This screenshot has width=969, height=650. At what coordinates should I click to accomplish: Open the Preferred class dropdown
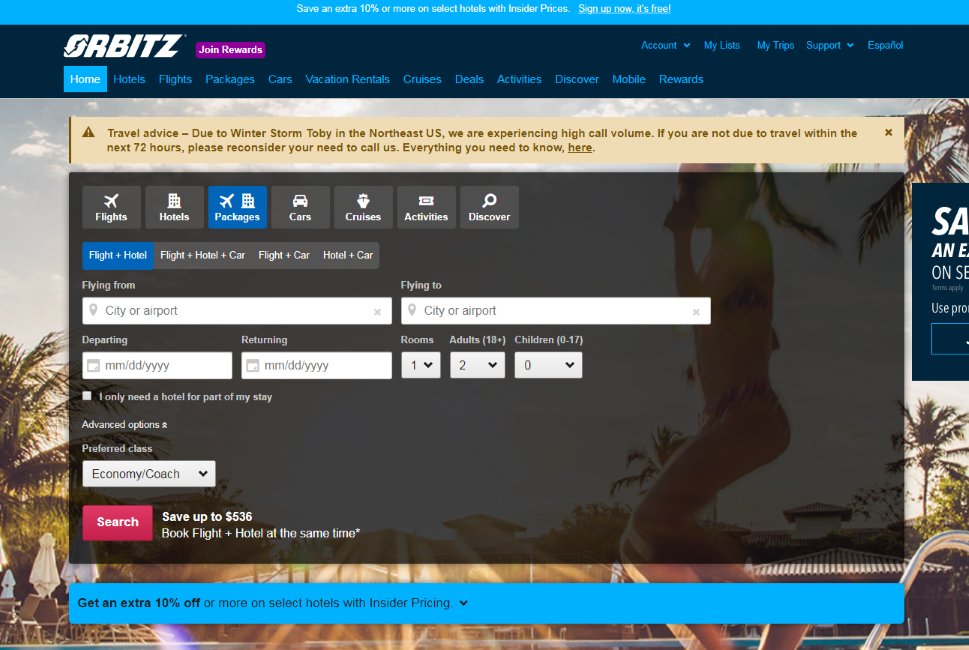[x=148, y=473]
